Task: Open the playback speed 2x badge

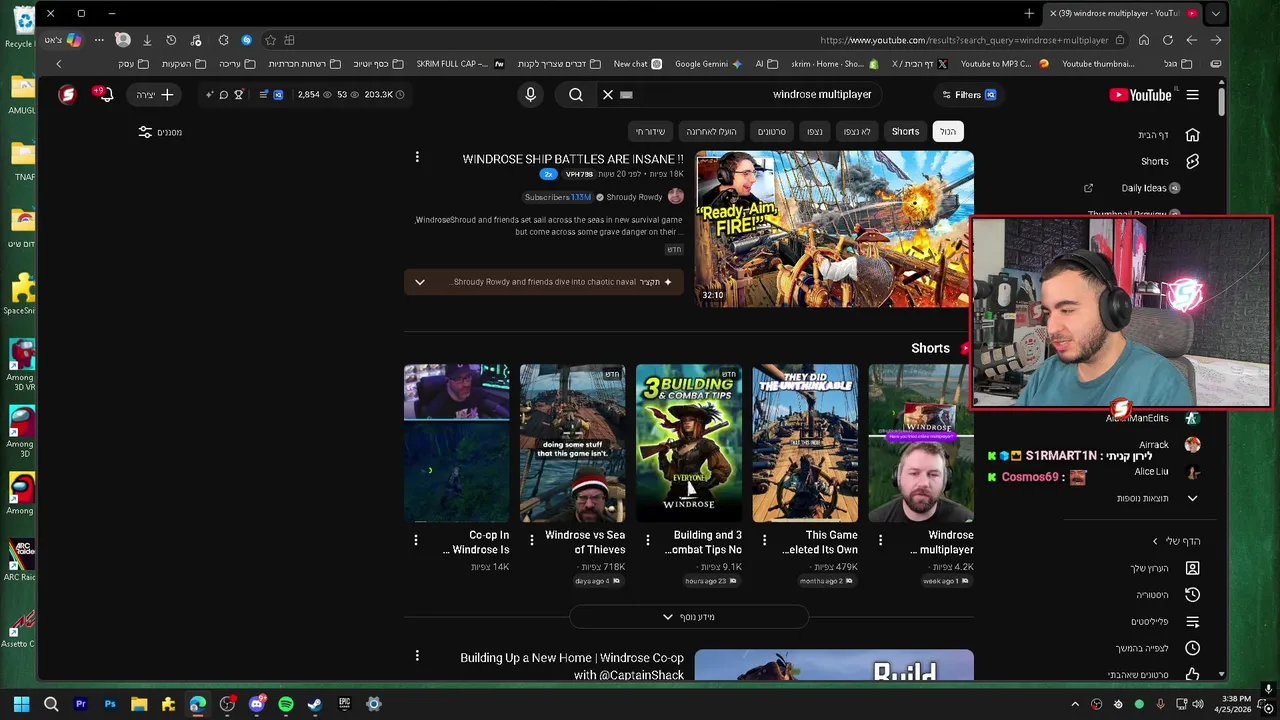Action: 548,174
